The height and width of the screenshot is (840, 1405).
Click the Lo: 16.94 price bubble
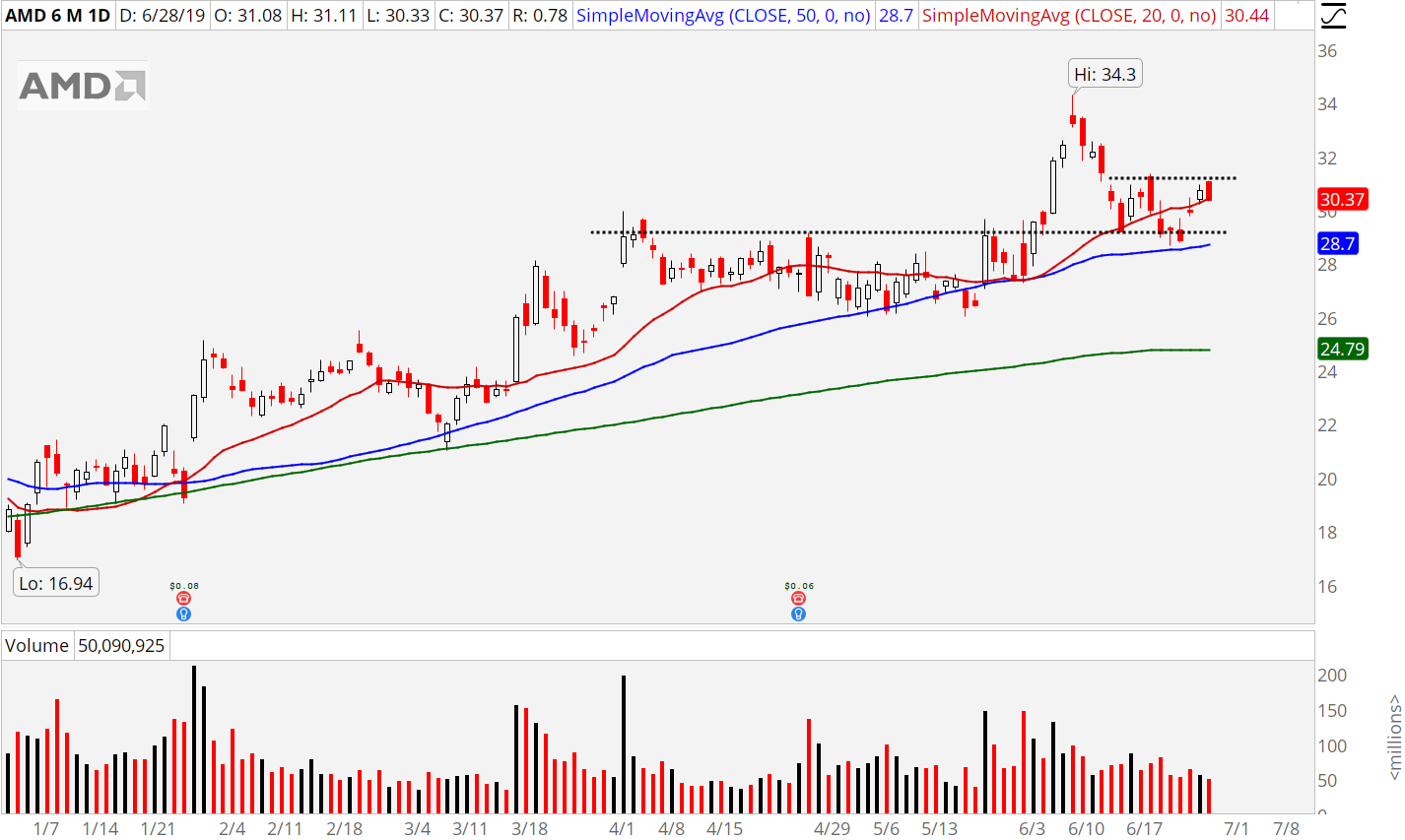(x=56, y=583)
